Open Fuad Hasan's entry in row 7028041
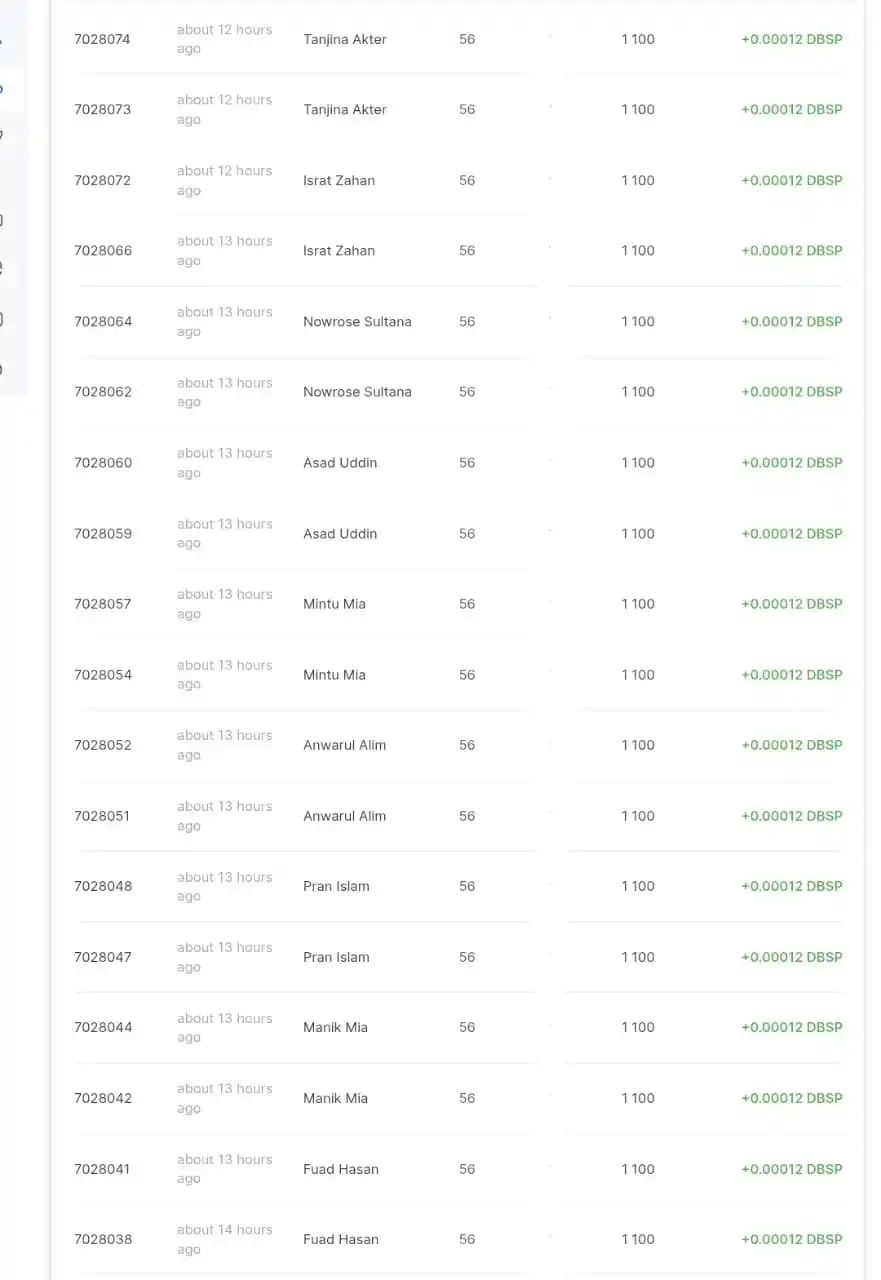 [x=341, y=1169]
